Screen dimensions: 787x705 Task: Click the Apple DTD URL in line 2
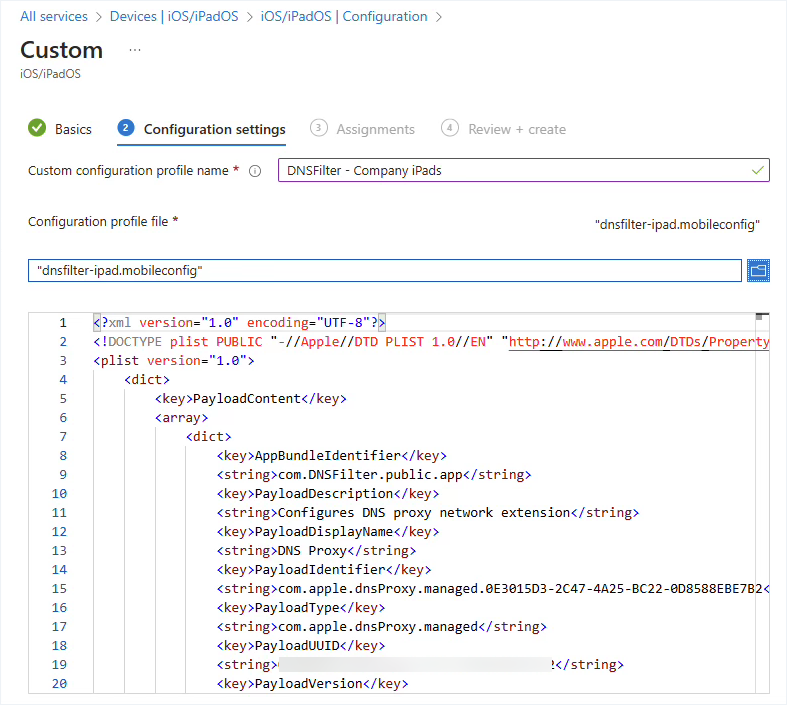pyautogui.click(x=640, y=342)
